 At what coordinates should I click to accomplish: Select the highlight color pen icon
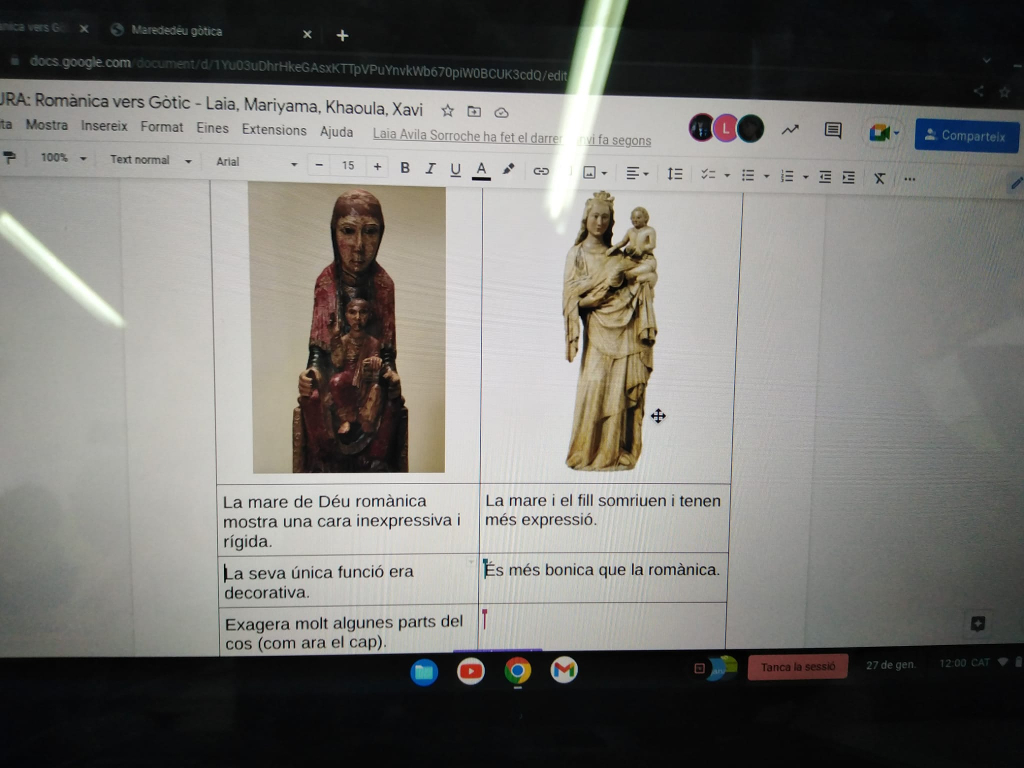tap(508, 169)
